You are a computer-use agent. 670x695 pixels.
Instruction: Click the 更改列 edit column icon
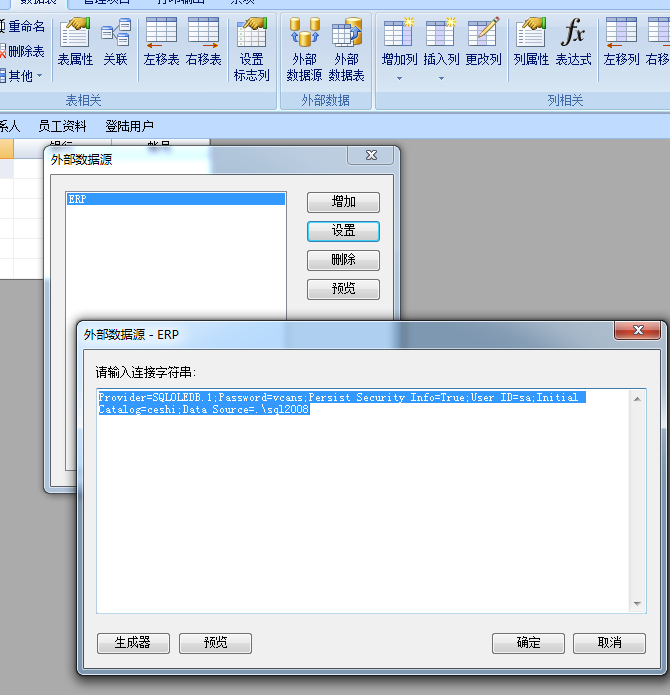coord(483,42)
